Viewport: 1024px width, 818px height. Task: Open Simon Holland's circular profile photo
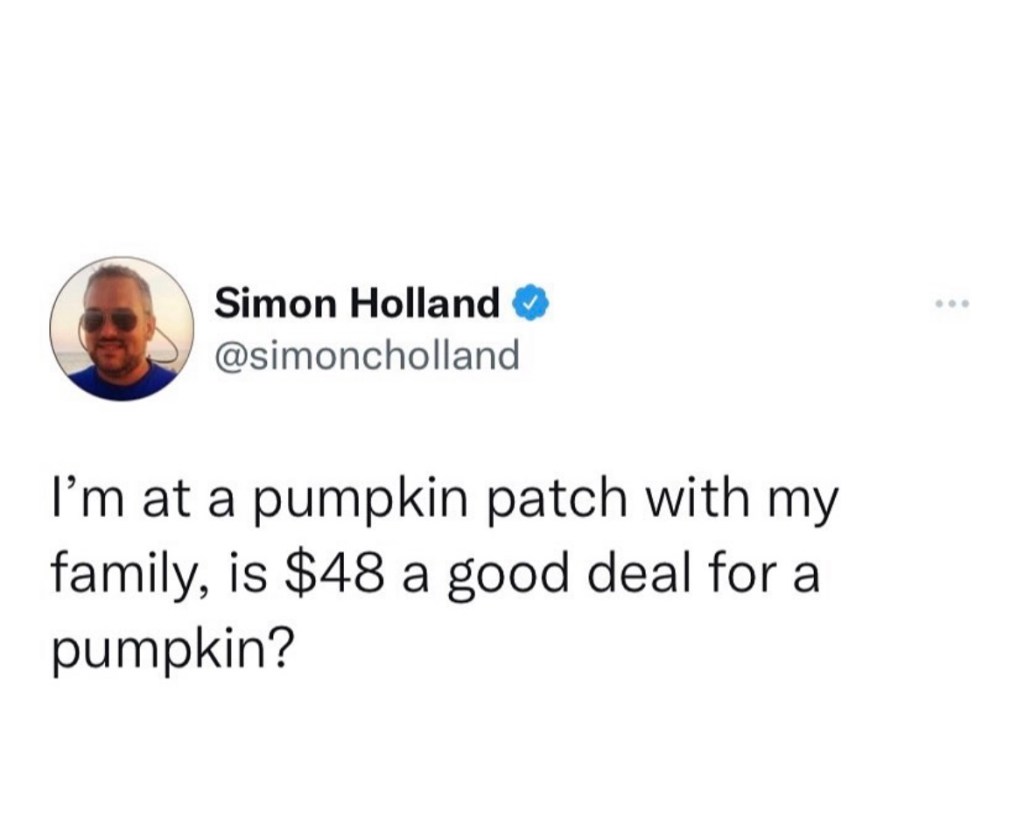click(x=121, y=328)
